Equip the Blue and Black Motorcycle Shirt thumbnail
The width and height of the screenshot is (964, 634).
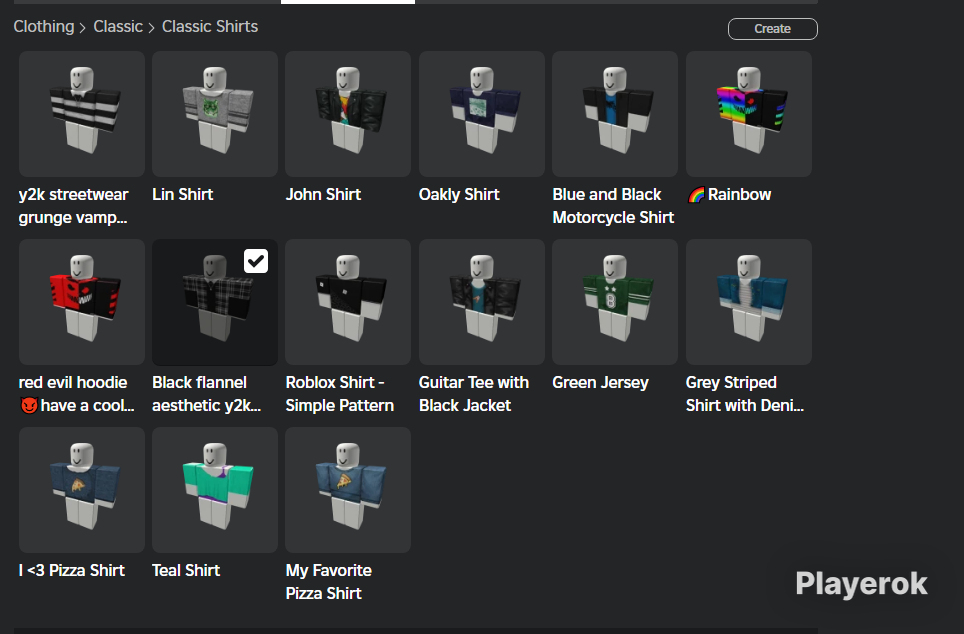click(x=615, y=114)
